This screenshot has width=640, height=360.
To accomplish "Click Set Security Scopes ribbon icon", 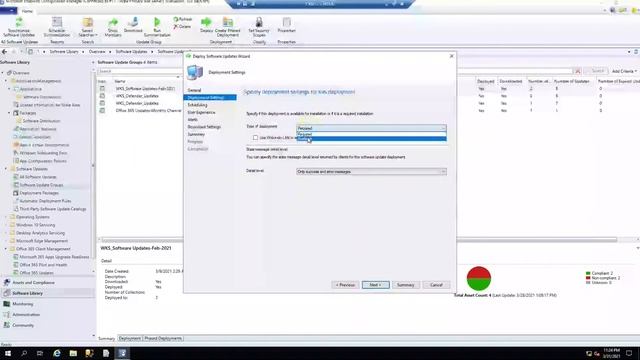I will (x=259, y=27).
